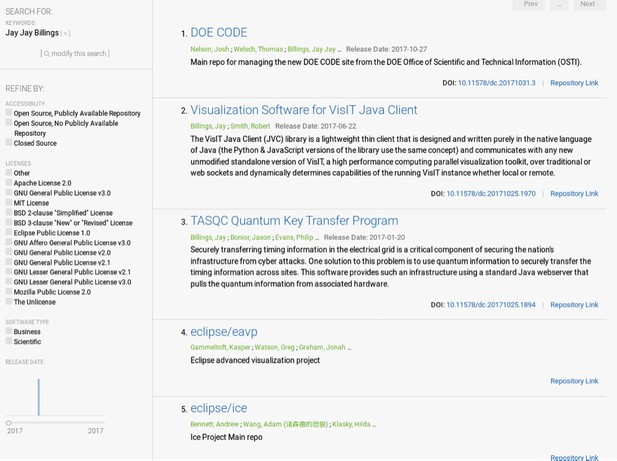Screen dimensions: 617x461
Task: Check GNU General Public License v2.0
Action: [9, 252]
